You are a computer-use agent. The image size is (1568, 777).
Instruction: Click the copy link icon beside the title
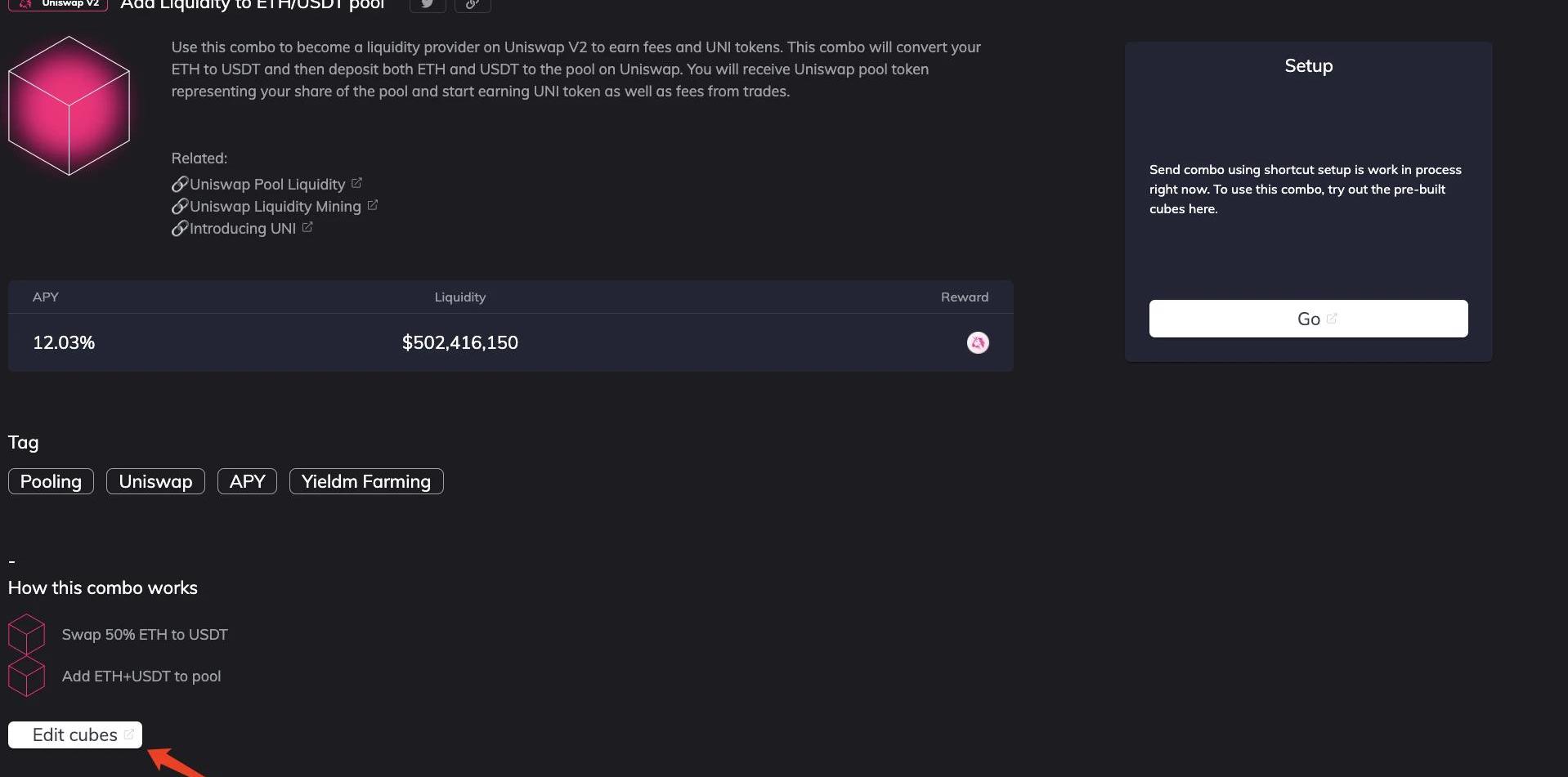coord(472,5)
